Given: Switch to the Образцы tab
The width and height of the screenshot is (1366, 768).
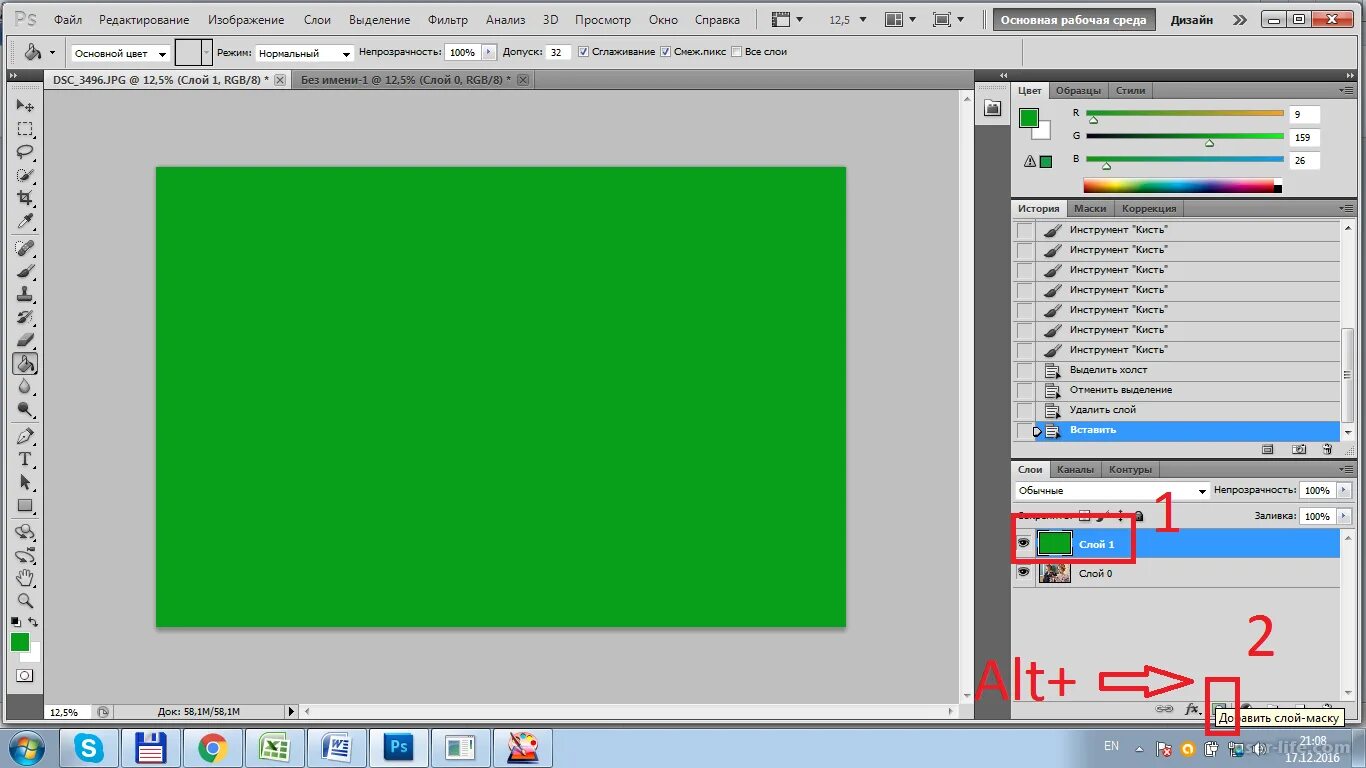Looking at the screenshot, I should 1078,90.
